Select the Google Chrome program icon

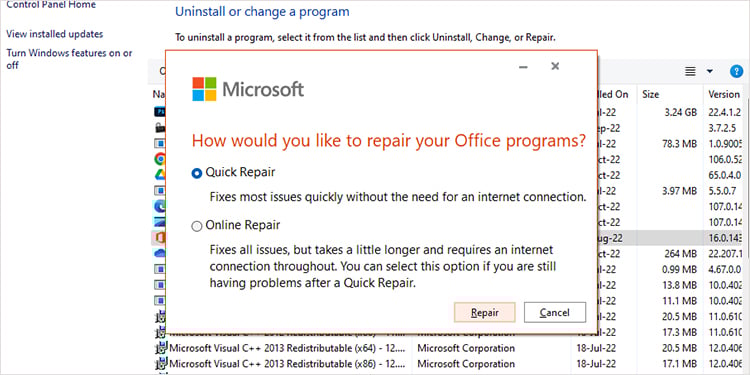[160, 159]
